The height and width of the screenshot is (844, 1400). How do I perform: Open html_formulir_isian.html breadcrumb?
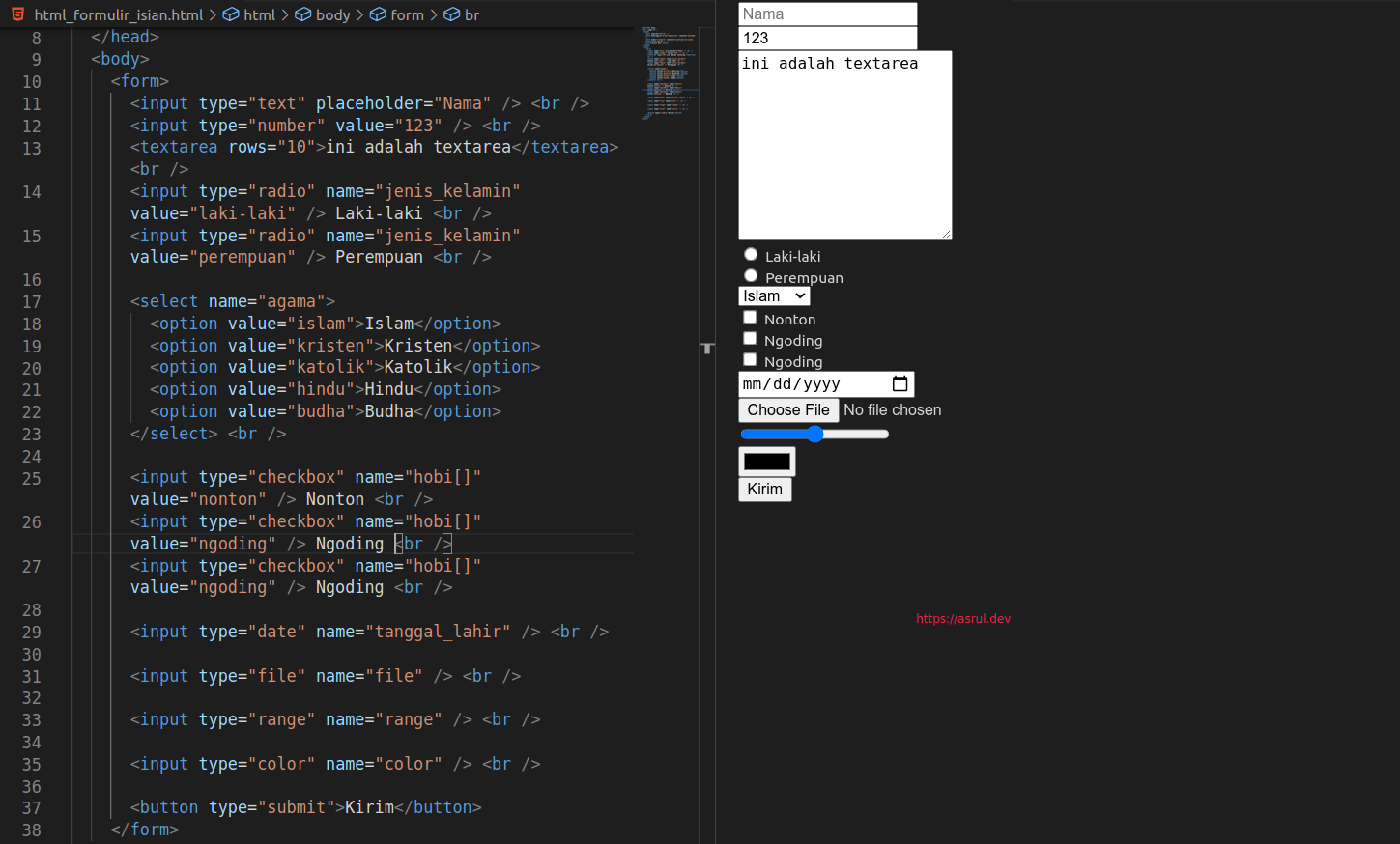[119, 14]
